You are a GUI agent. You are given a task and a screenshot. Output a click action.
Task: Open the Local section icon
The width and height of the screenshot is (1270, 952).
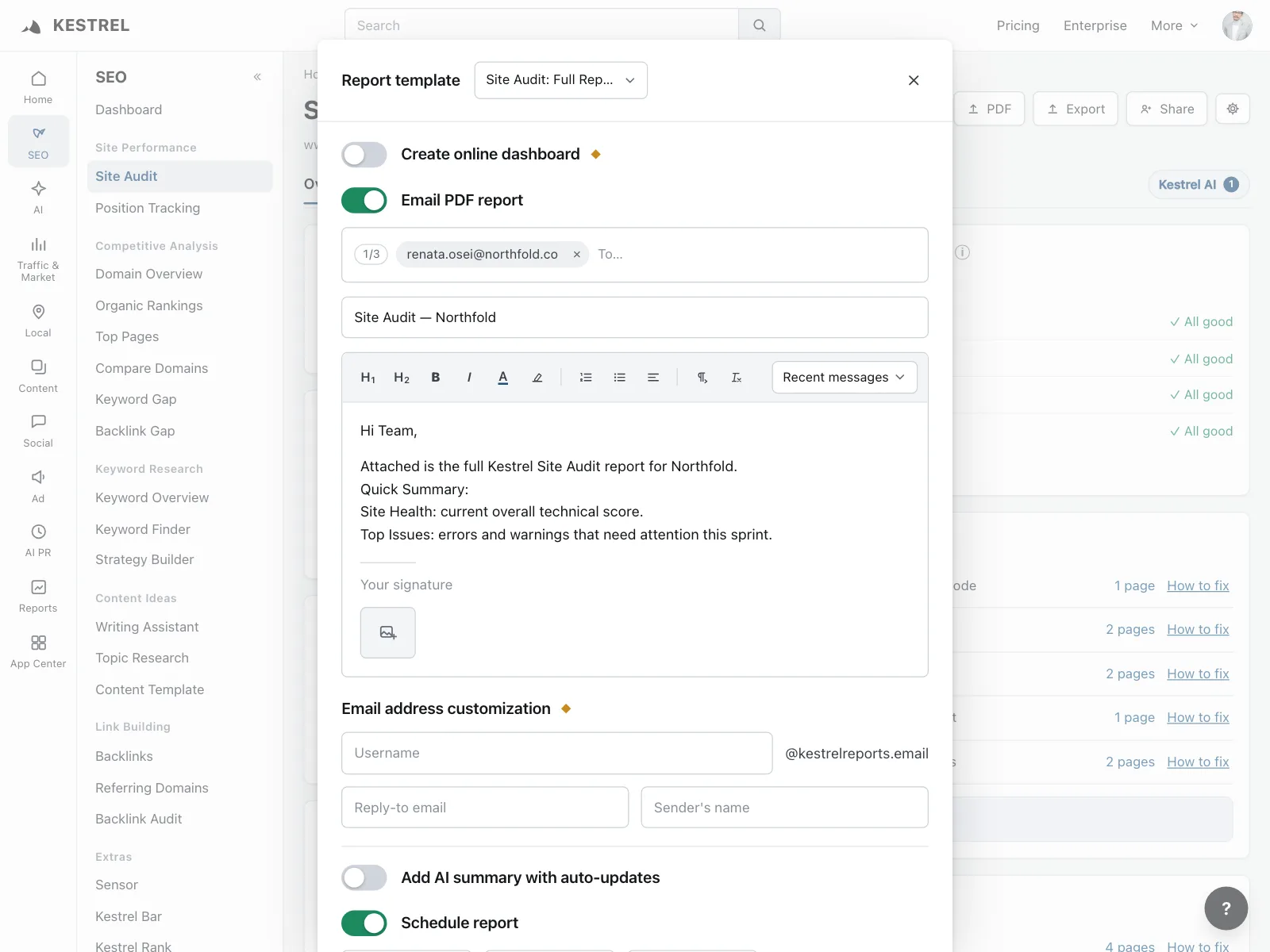[38, 320]
